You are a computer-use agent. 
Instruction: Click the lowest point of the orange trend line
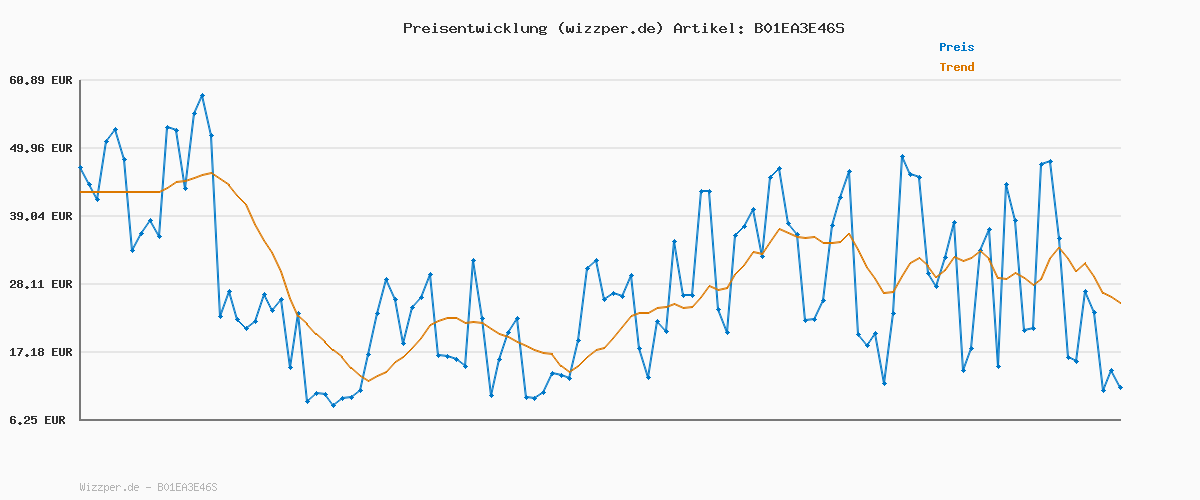click(x=368, y=381)
